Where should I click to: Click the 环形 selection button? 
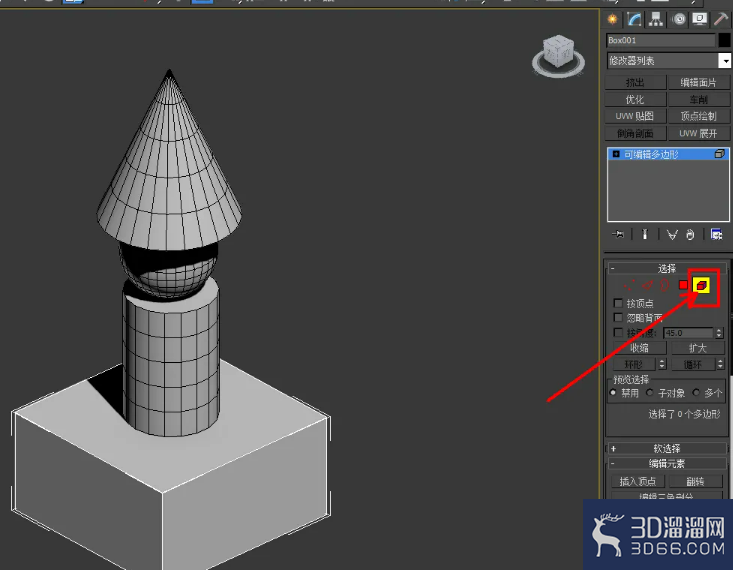pos(634,364)
